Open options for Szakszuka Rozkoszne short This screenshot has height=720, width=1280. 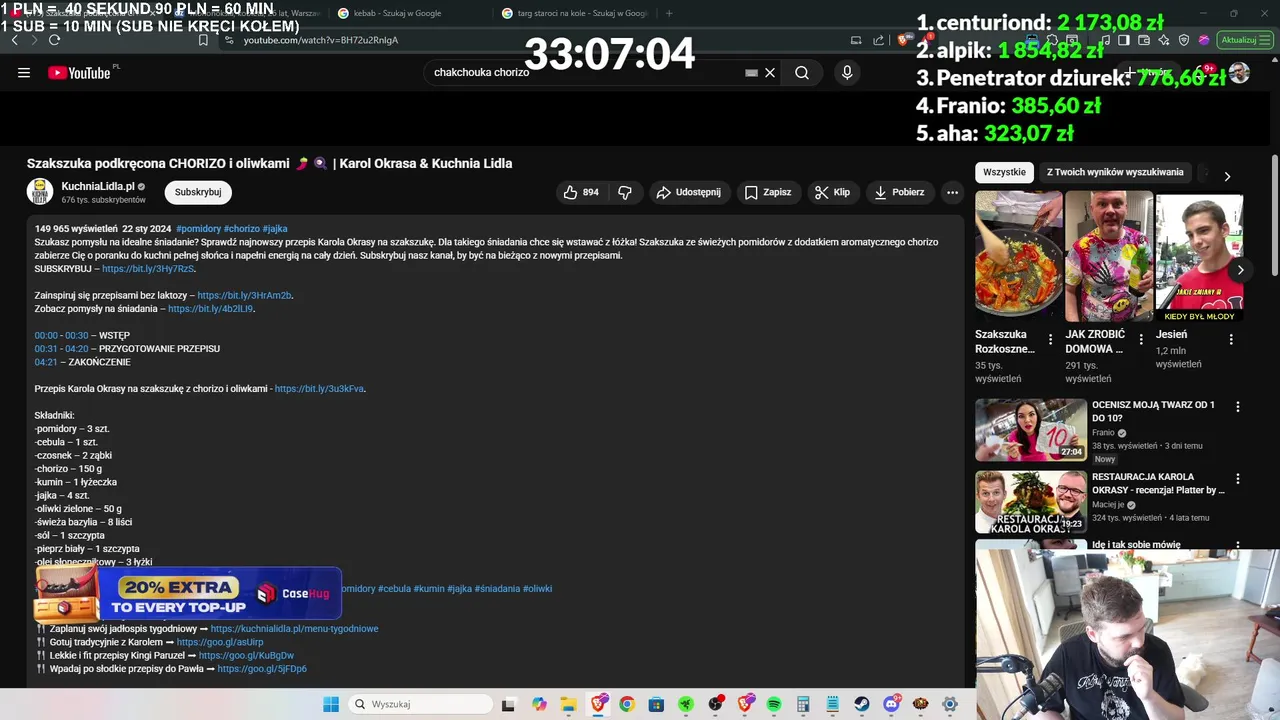[x=1050, y=340]
